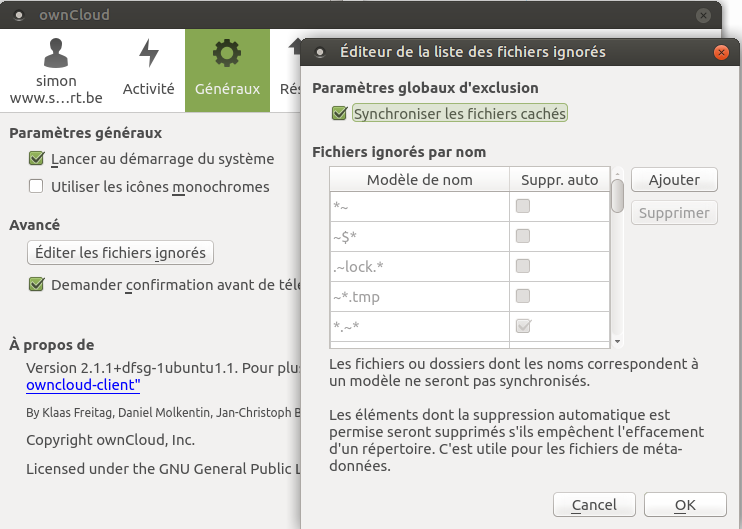Enable Utiliser les icônes monochromes
The image size is (742, 529).
point(36,186)
